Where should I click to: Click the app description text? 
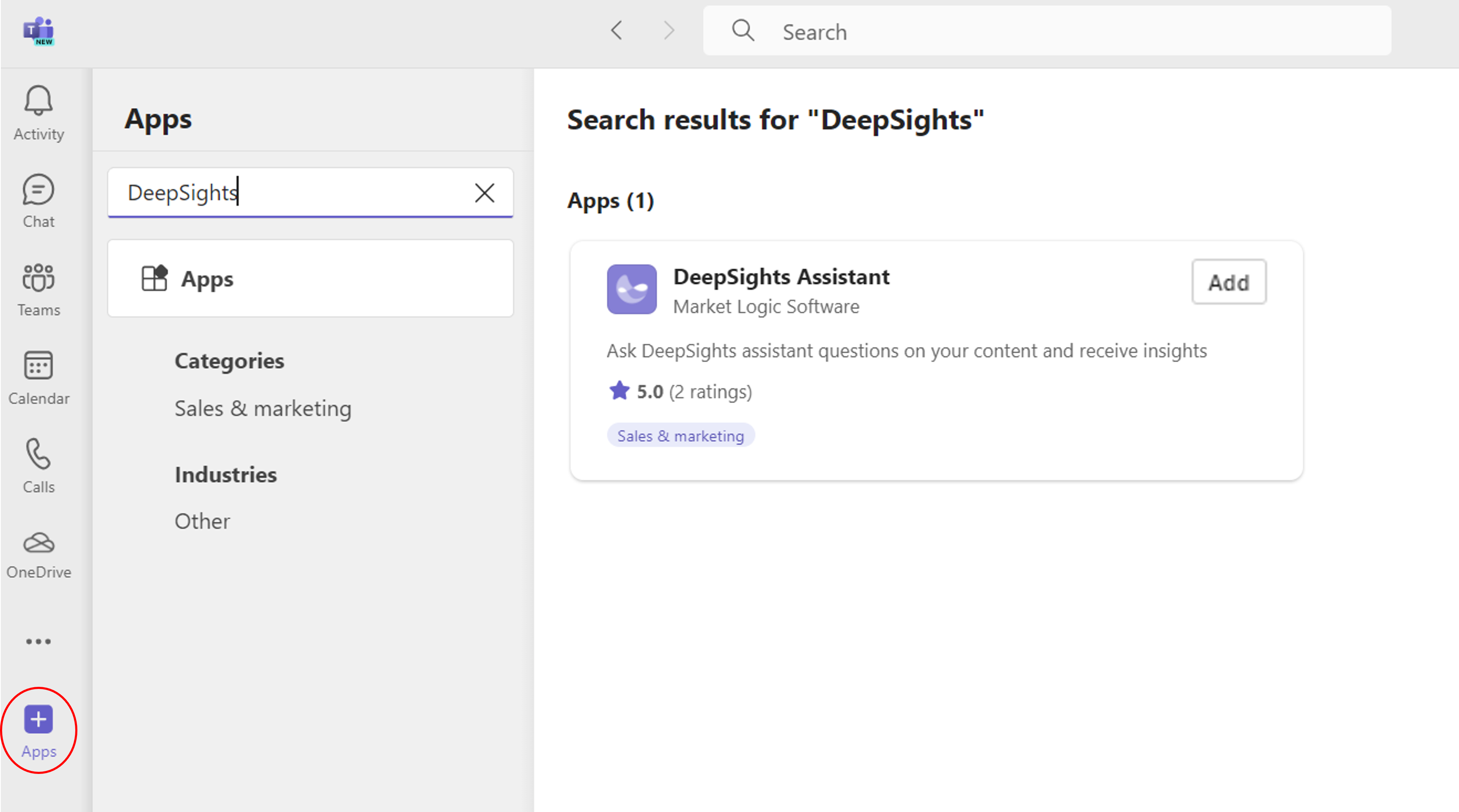pyautogui.click(x=907, y=351)
